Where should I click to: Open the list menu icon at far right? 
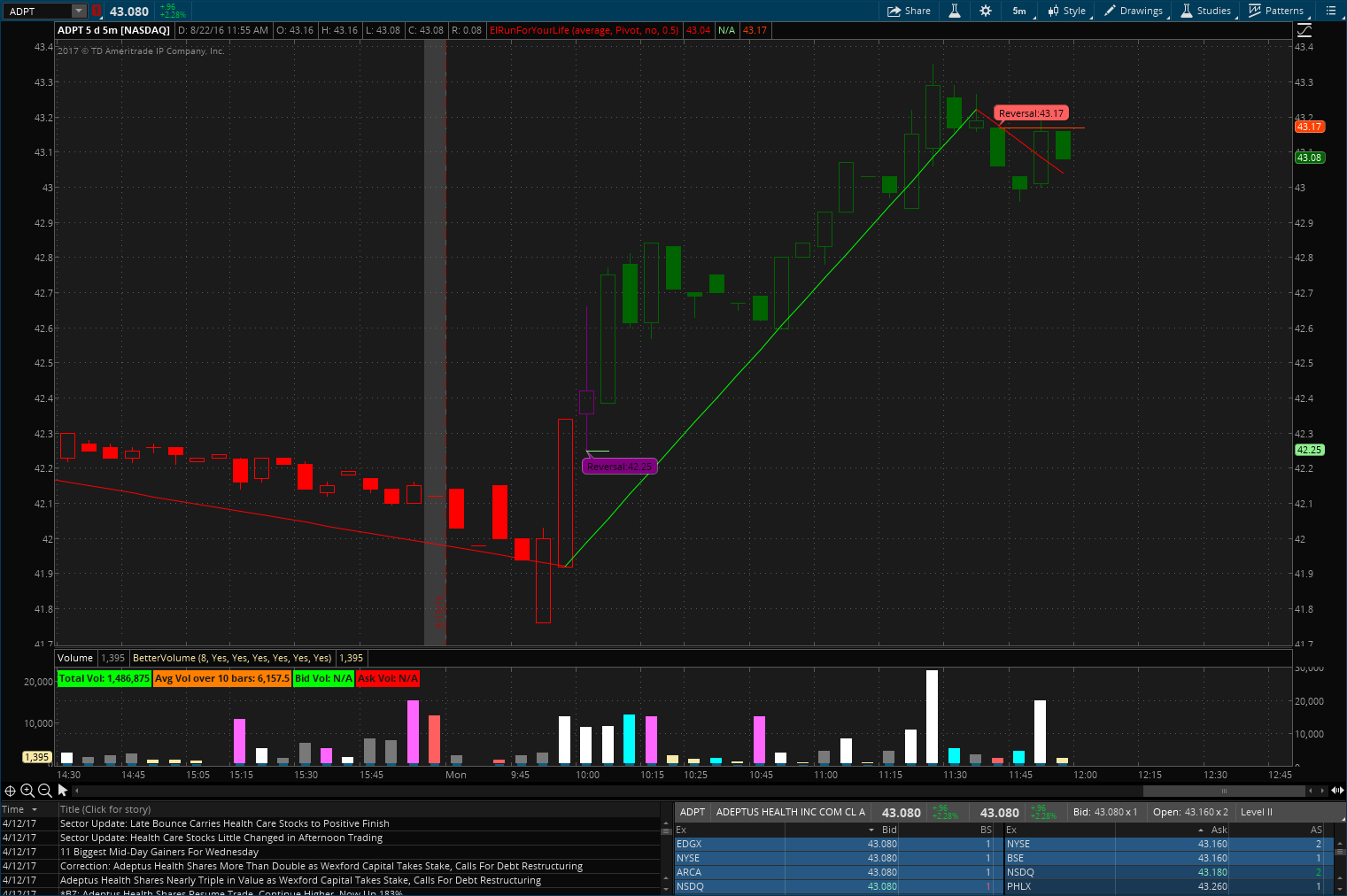click(1331, 11)
